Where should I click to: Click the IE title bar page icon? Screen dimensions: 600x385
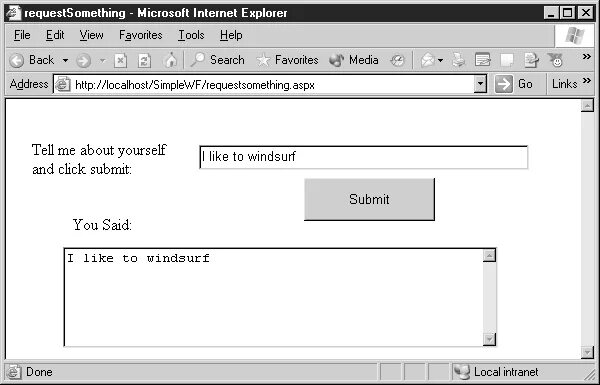[14, 13]
